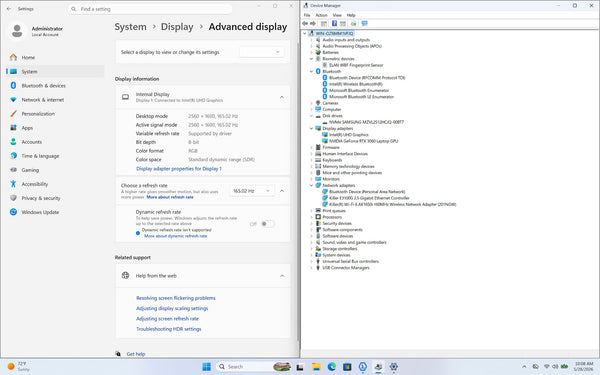Open Troubleshooting HDR settings link
This screenshot has height=375, width=600.
[169, 329]
